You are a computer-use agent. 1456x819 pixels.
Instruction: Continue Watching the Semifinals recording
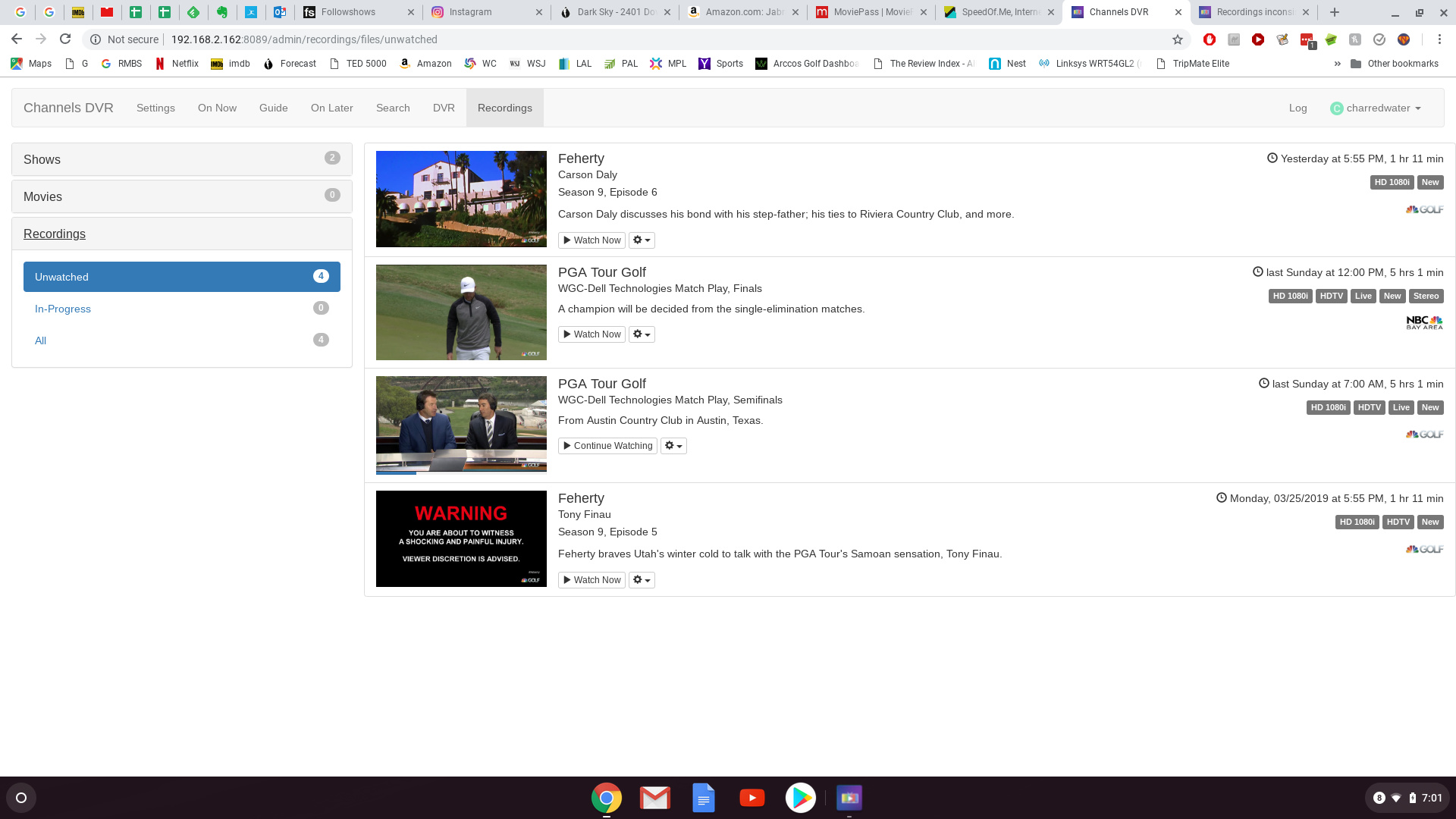click(x=607, y=446)
